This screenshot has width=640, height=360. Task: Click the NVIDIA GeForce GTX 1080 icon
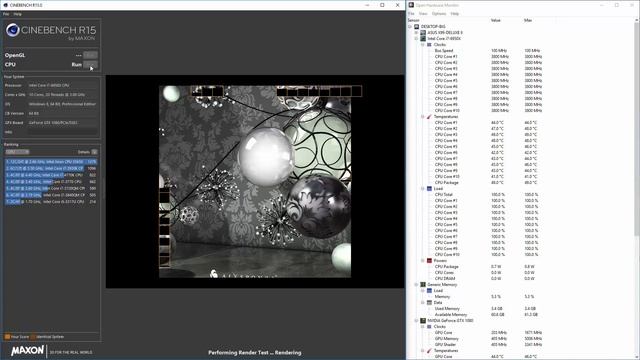point(423,320)
